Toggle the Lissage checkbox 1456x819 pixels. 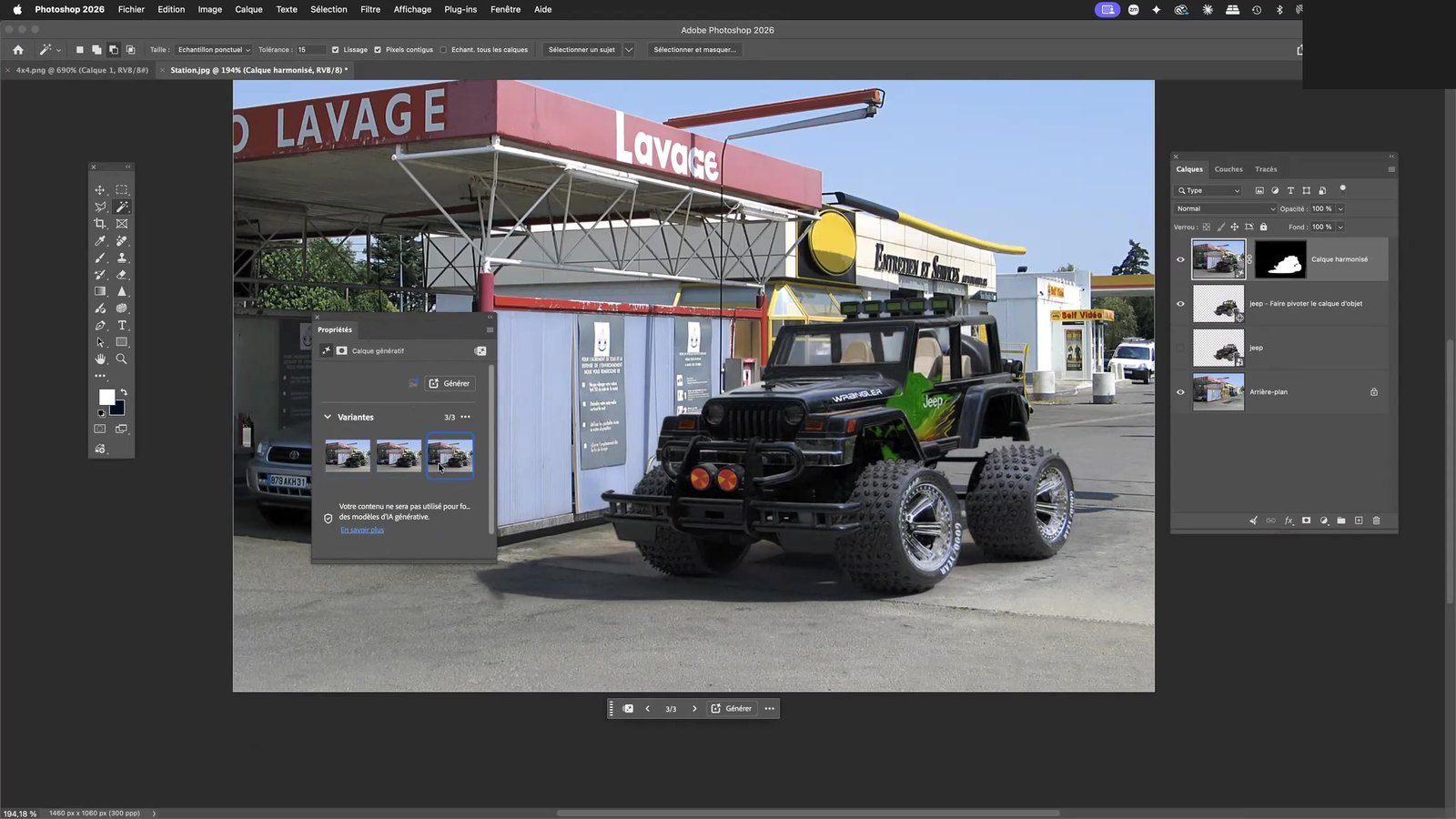click(x=335, y=50)
